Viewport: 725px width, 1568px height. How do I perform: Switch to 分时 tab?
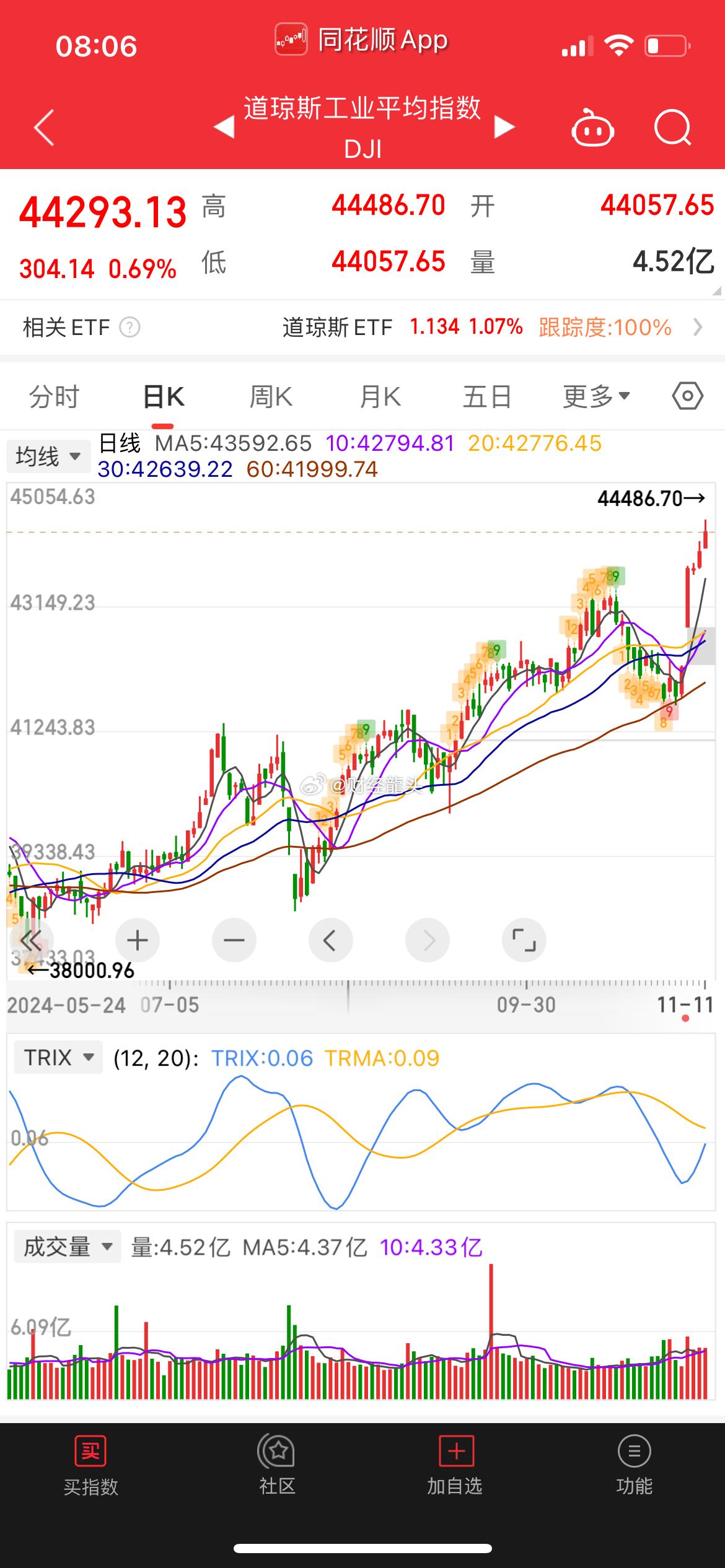(55, 396)
